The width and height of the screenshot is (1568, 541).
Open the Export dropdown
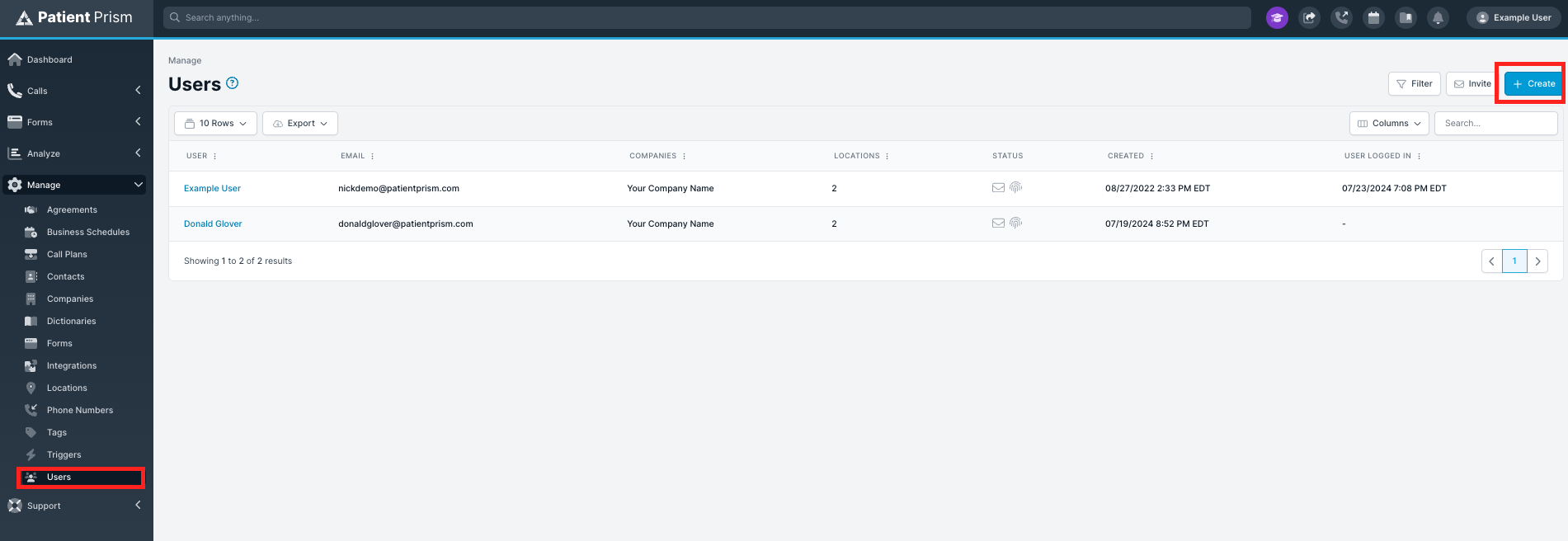point(300,123)
